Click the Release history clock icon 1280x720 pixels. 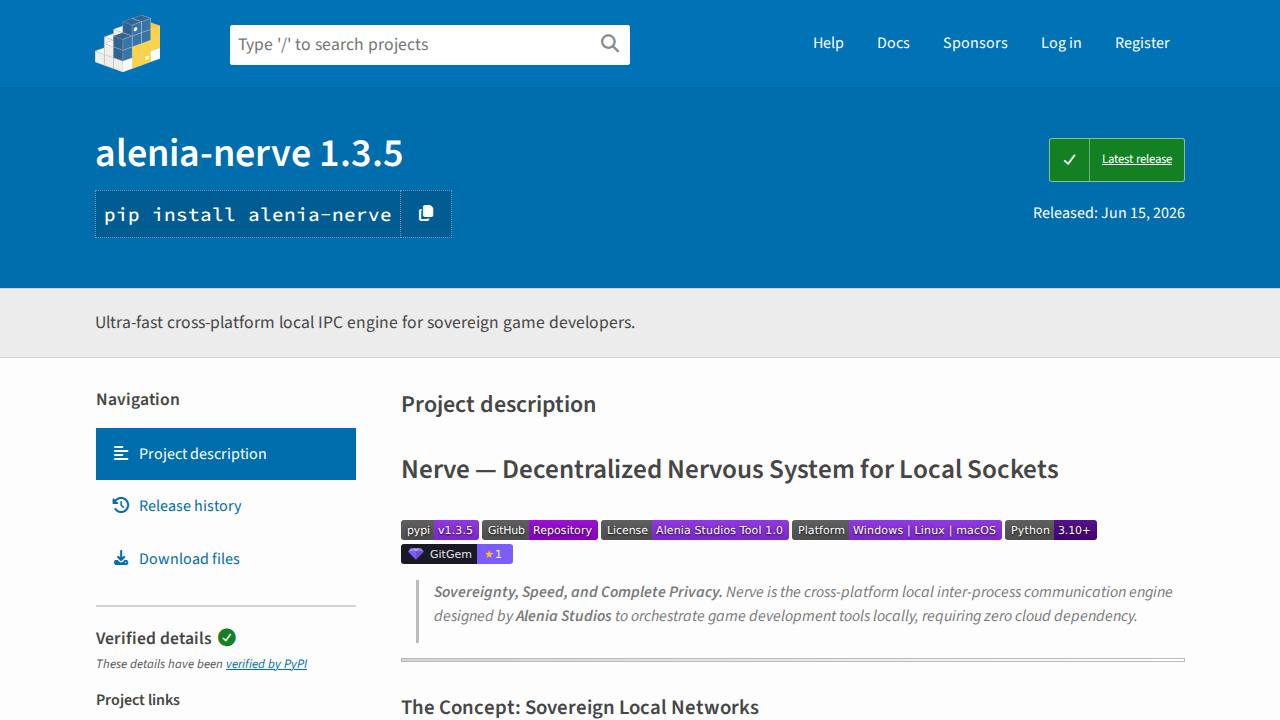point(121,506)
